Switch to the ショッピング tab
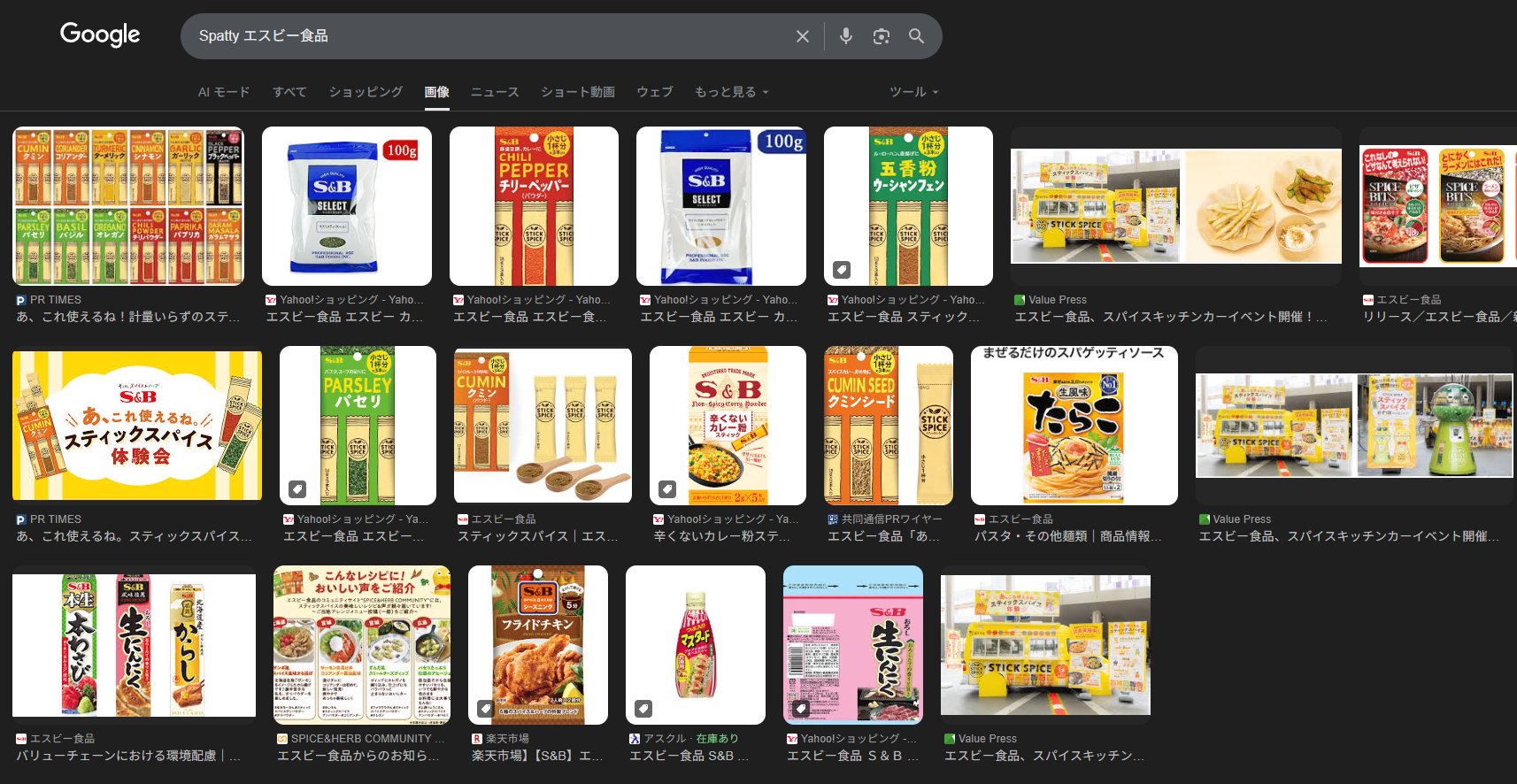Screen dimensions: 1517x784 pyautogui.click(x=366, y=92)
